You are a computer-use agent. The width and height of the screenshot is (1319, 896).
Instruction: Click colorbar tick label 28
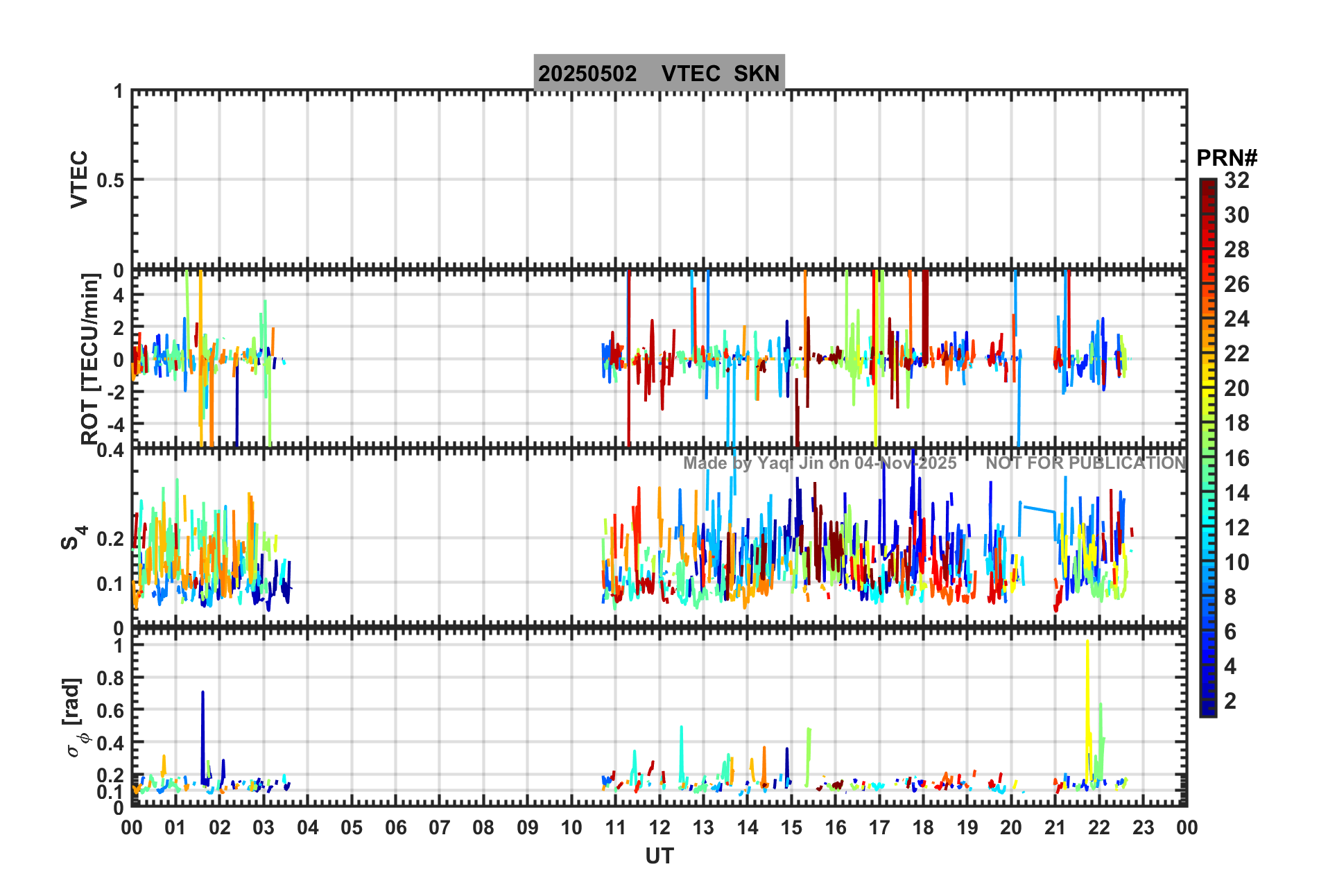(x=1236, y=250)
